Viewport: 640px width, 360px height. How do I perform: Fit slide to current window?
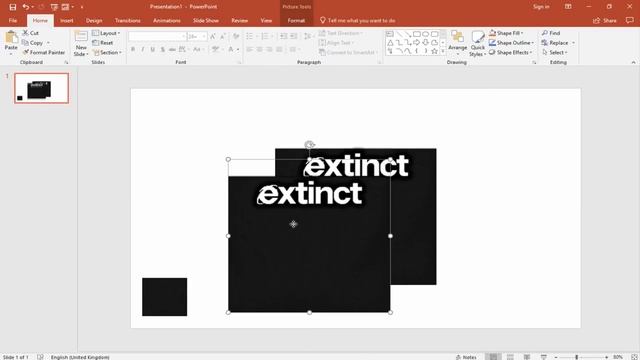click(635, 357)
